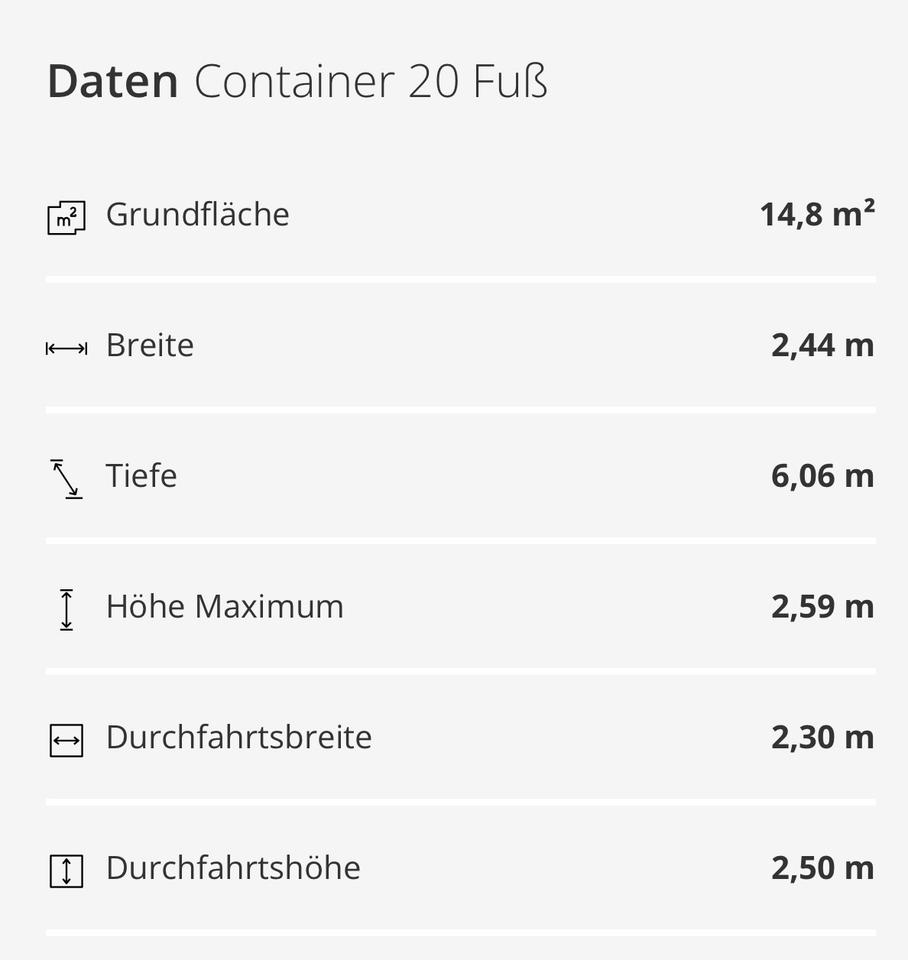Click the 2,30 m clearance width value
This screenshot has width=908, height=960.
822,737
